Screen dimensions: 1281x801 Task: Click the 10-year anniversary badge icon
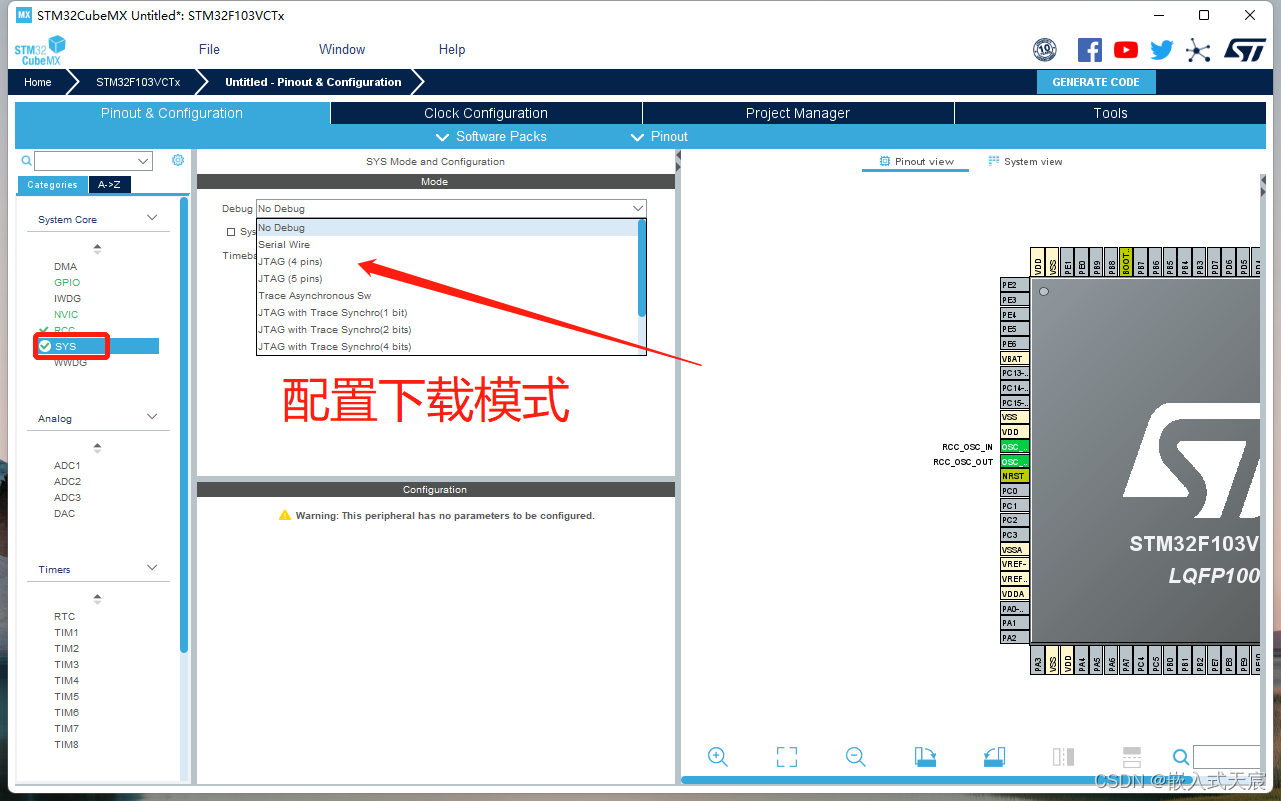(1045, 50)
